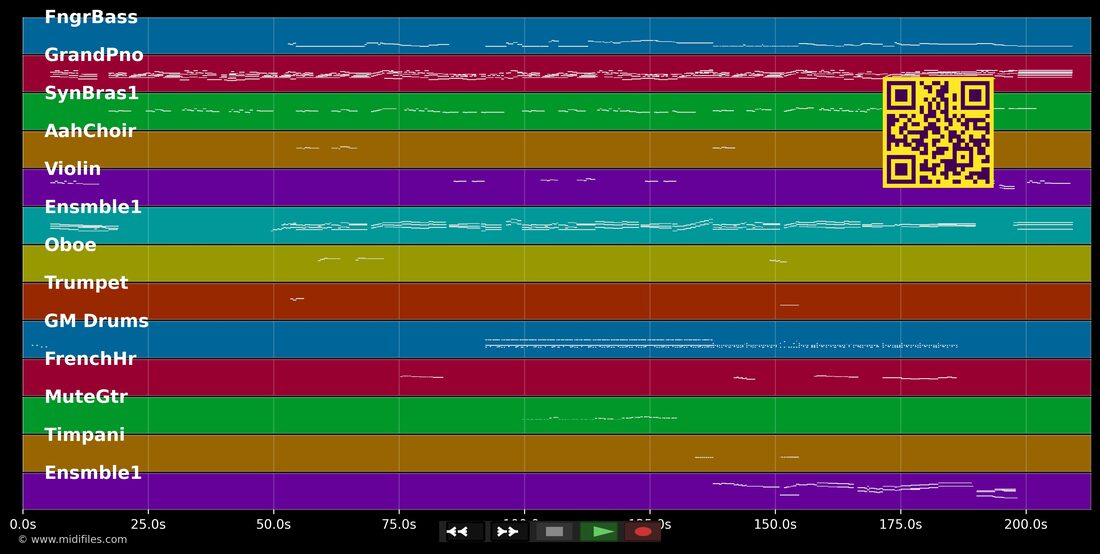Select the Trumpet track label

[x=86, y=283]
